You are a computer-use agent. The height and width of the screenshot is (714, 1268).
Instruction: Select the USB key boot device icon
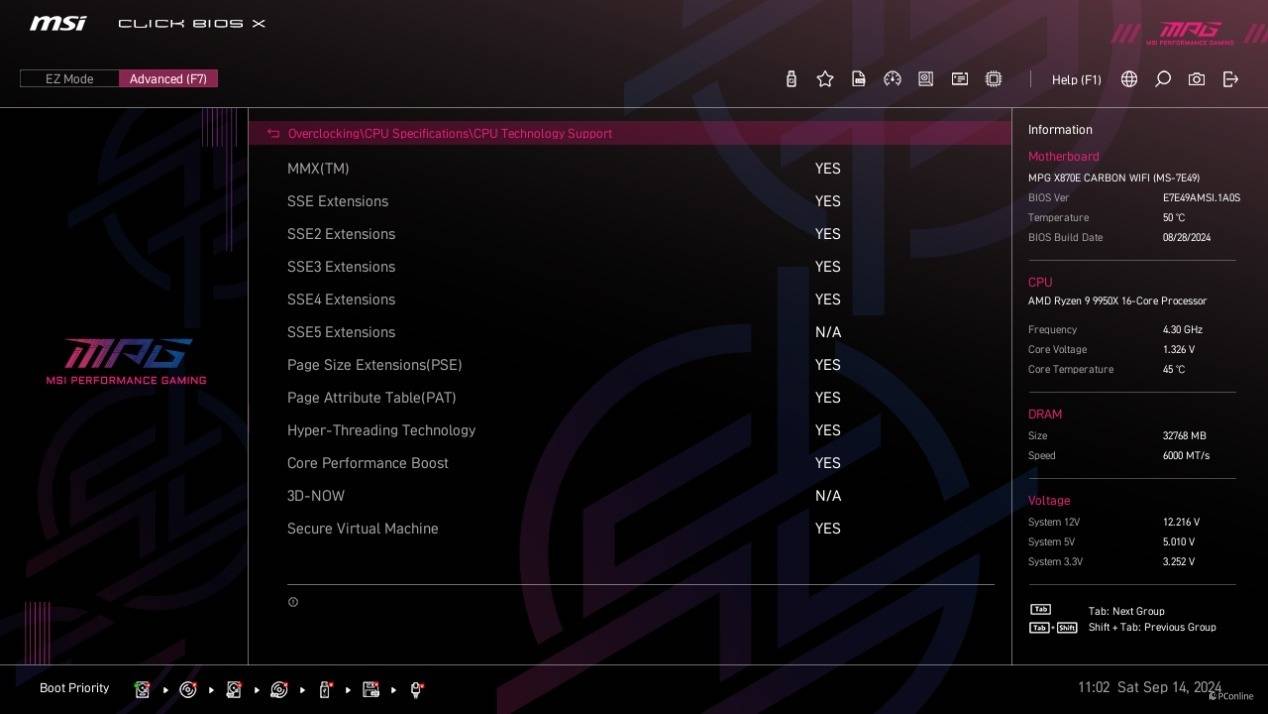coord(325,689)
